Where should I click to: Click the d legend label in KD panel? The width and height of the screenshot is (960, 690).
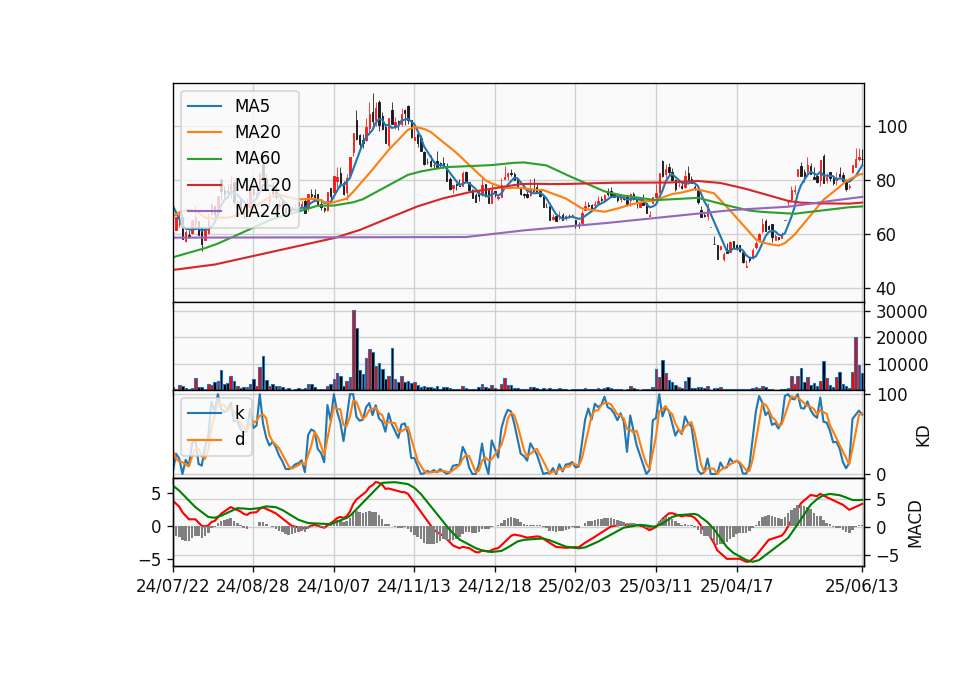click(x=240, y=438)
